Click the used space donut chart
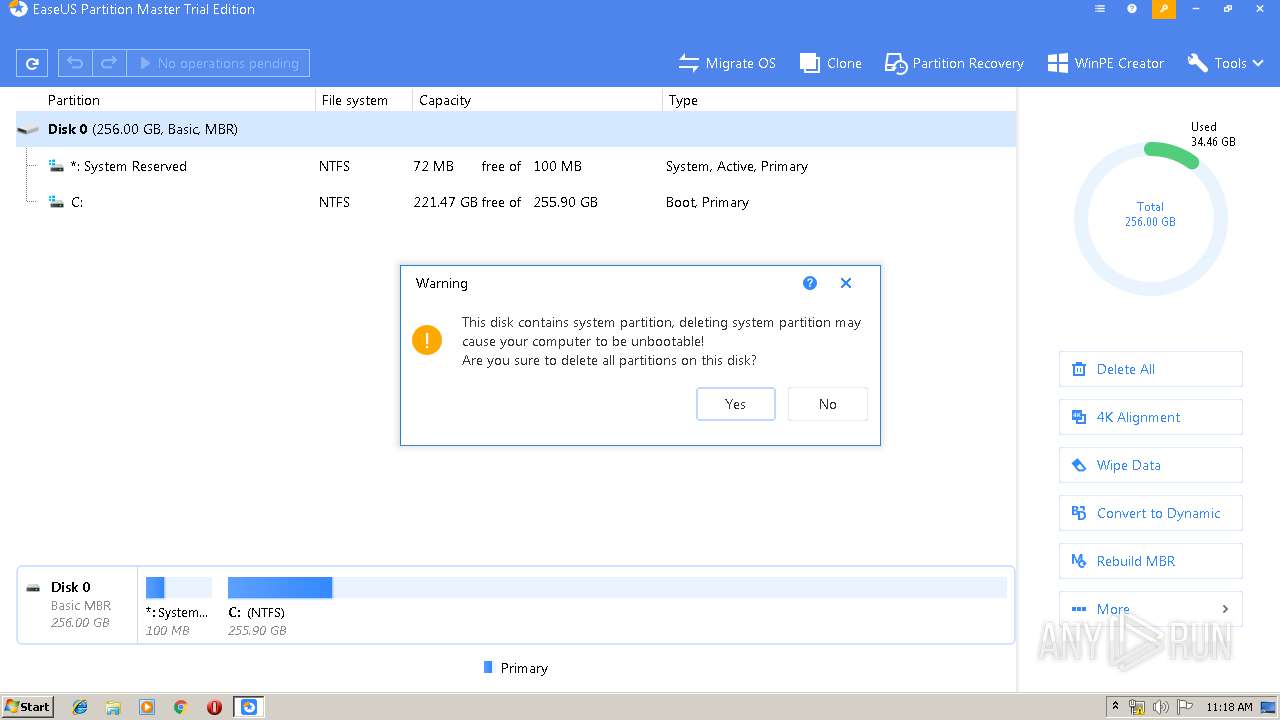Screen dimensions: 1280x720 [x=1150, y=219]
